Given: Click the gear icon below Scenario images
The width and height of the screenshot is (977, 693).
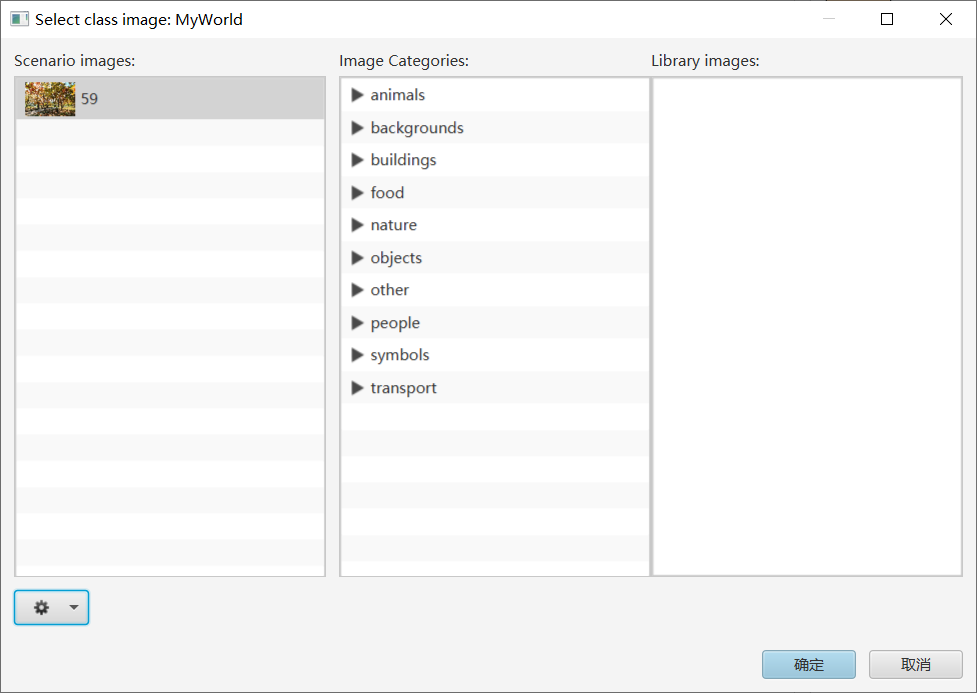Looking at the screenshot, I should 41,608.
